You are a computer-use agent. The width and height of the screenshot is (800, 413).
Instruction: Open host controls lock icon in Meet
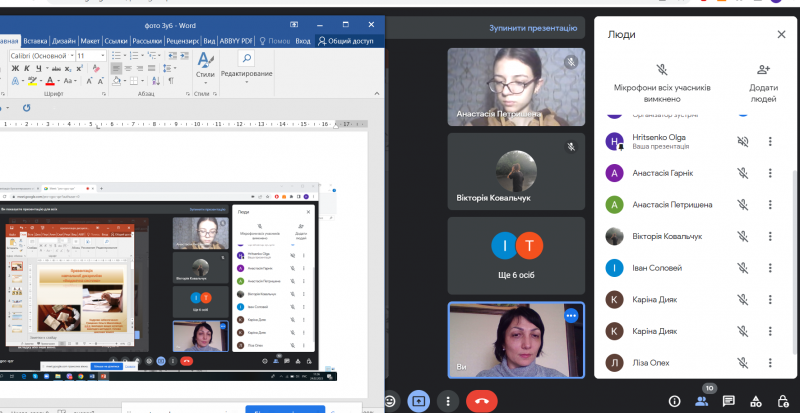783,401
